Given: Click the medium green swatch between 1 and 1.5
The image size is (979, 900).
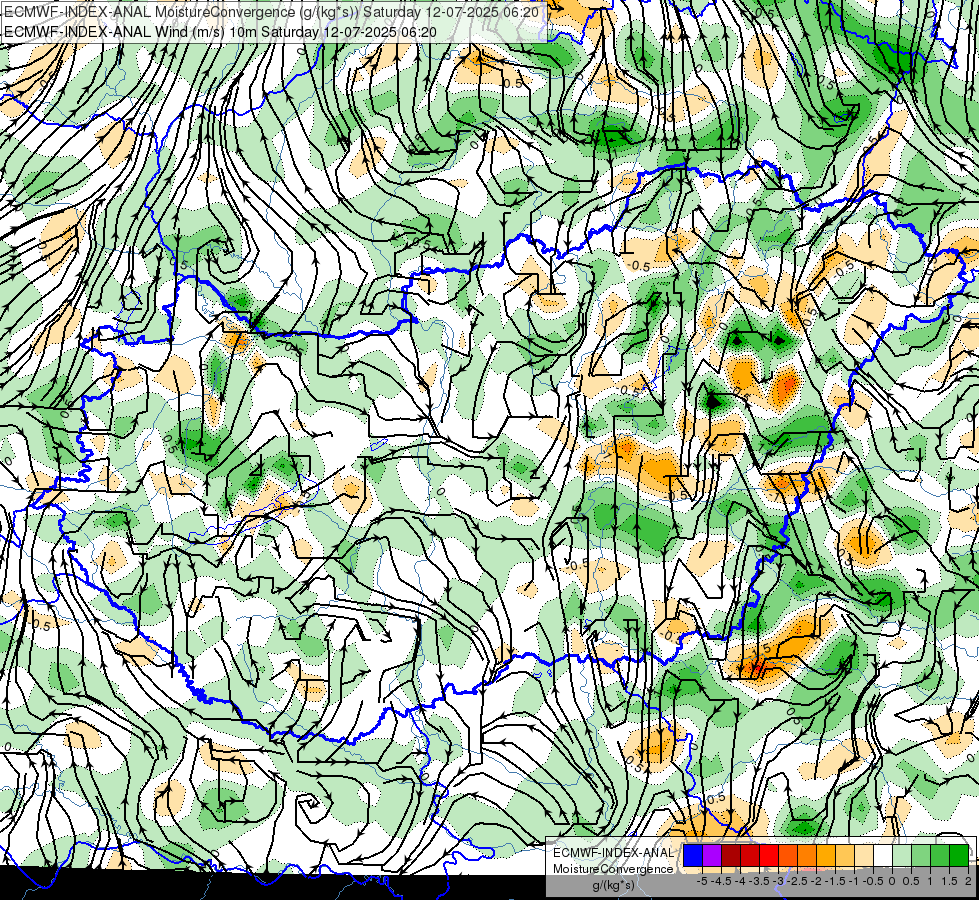Looking at the screenshot, I should [x=940, y=855].
